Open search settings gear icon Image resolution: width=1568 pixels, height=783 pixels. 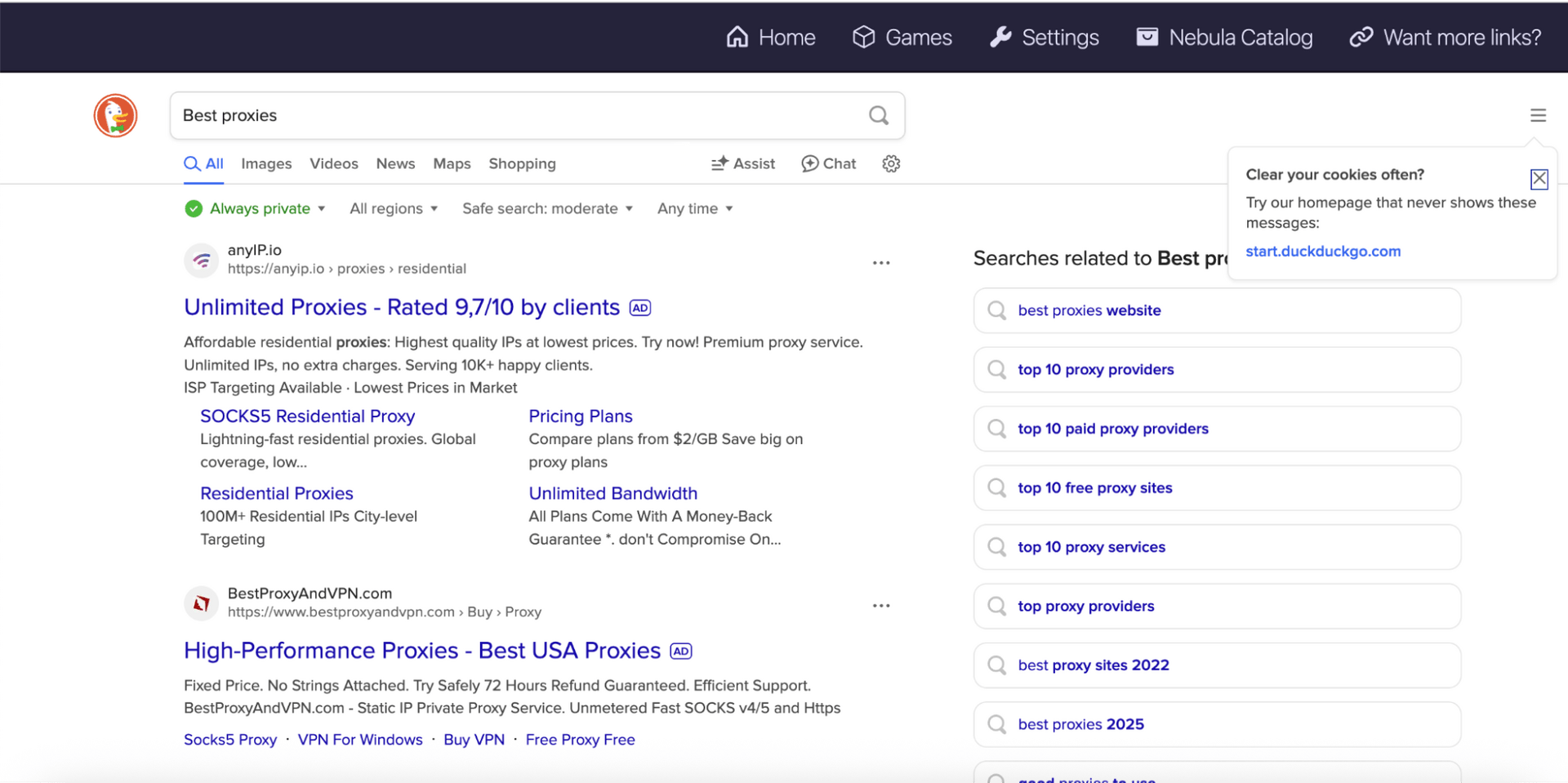(891, 163)
